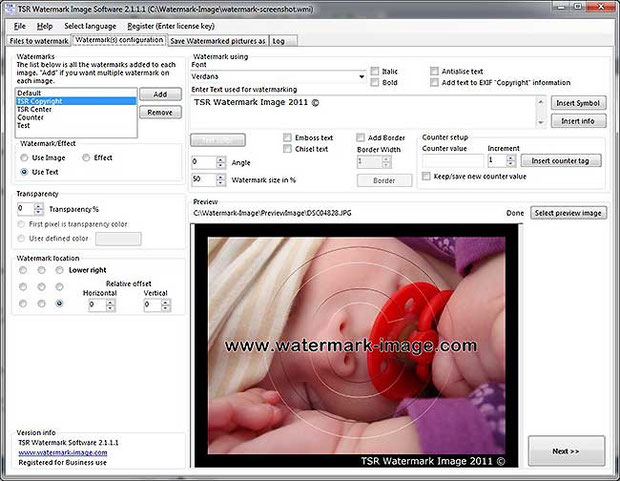
Task: Click the Border button
Action: (384, 181)
